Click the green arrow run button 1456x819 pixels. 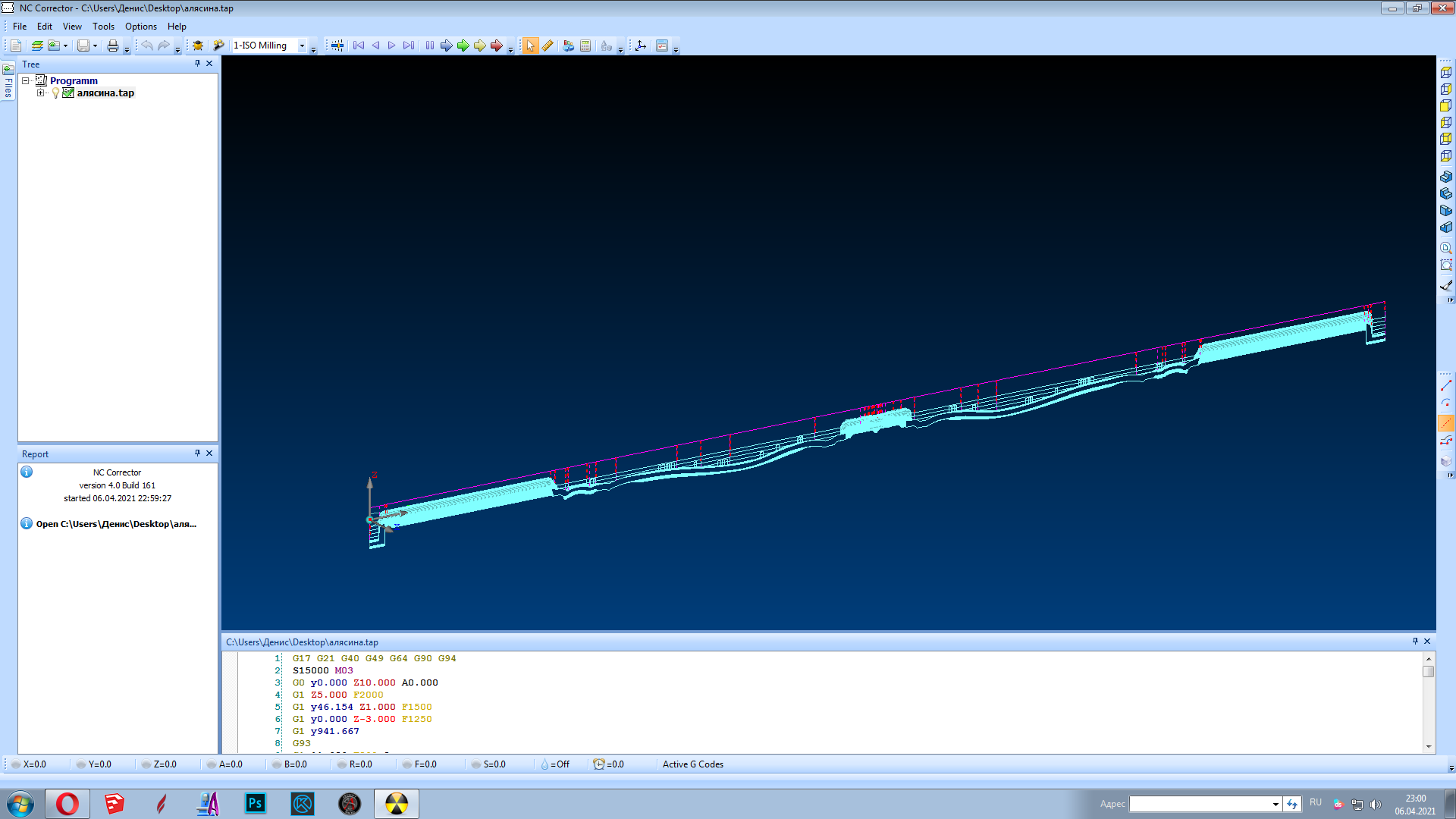coord(463,45)
